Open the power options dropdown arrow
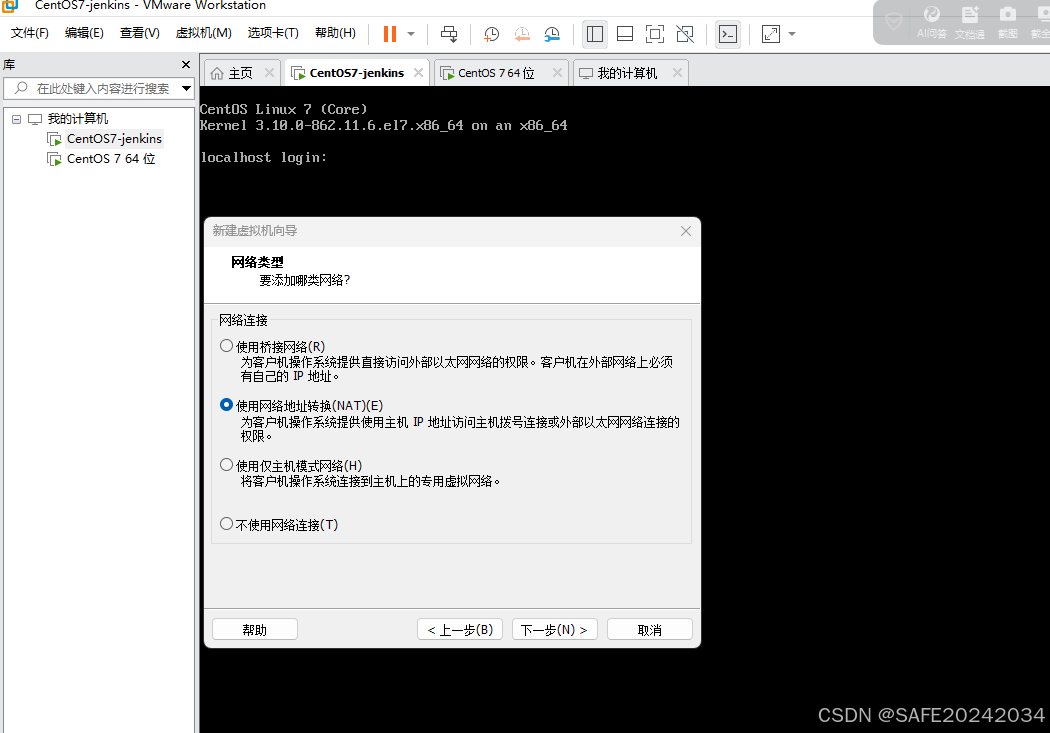The image size is (1050, 733). point(411,33)
